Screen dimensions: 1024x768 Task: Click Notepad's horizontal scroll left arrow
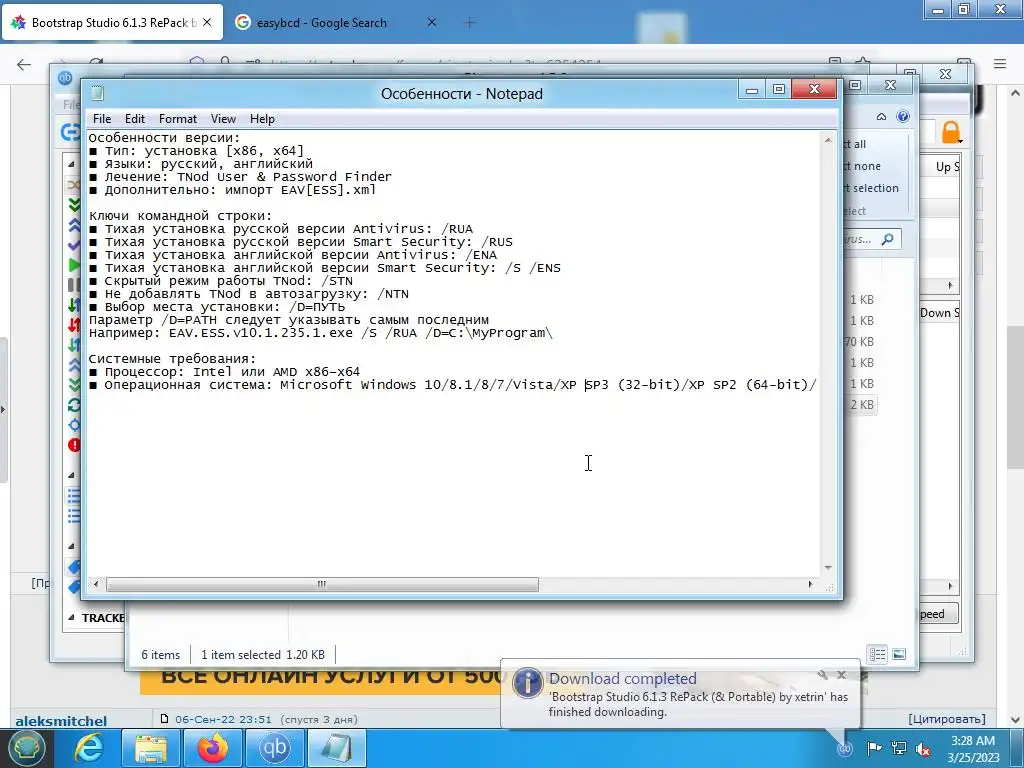pyautogui.click(x=96, y=584)
